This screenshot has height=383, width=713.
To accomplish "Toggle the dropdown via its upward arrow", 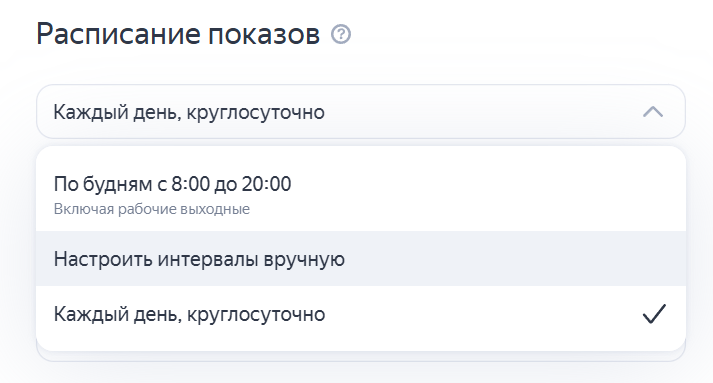I will click(x=653, y=112).
